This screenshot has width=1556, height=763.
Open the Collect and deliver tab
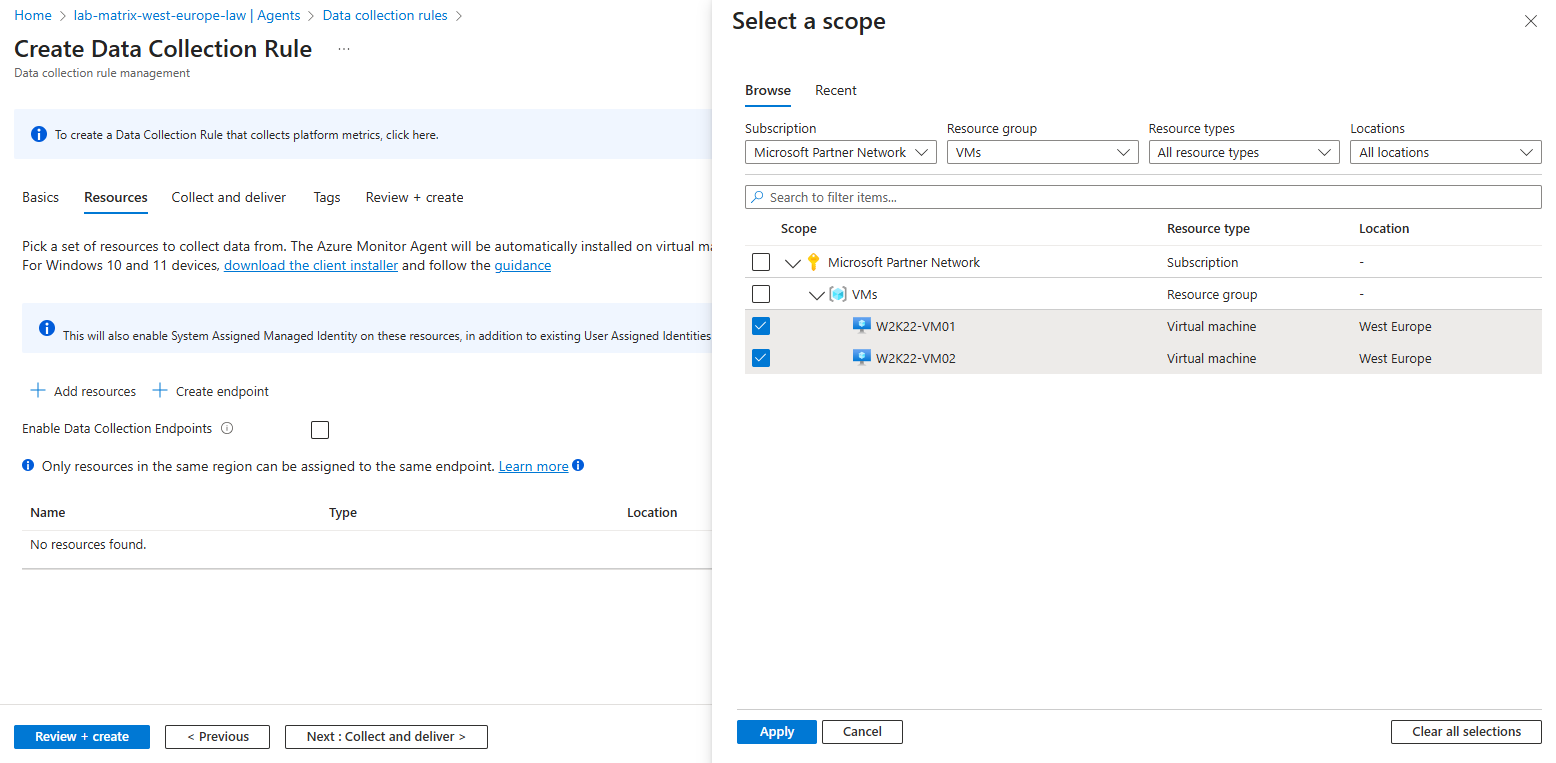pos(229,197)
